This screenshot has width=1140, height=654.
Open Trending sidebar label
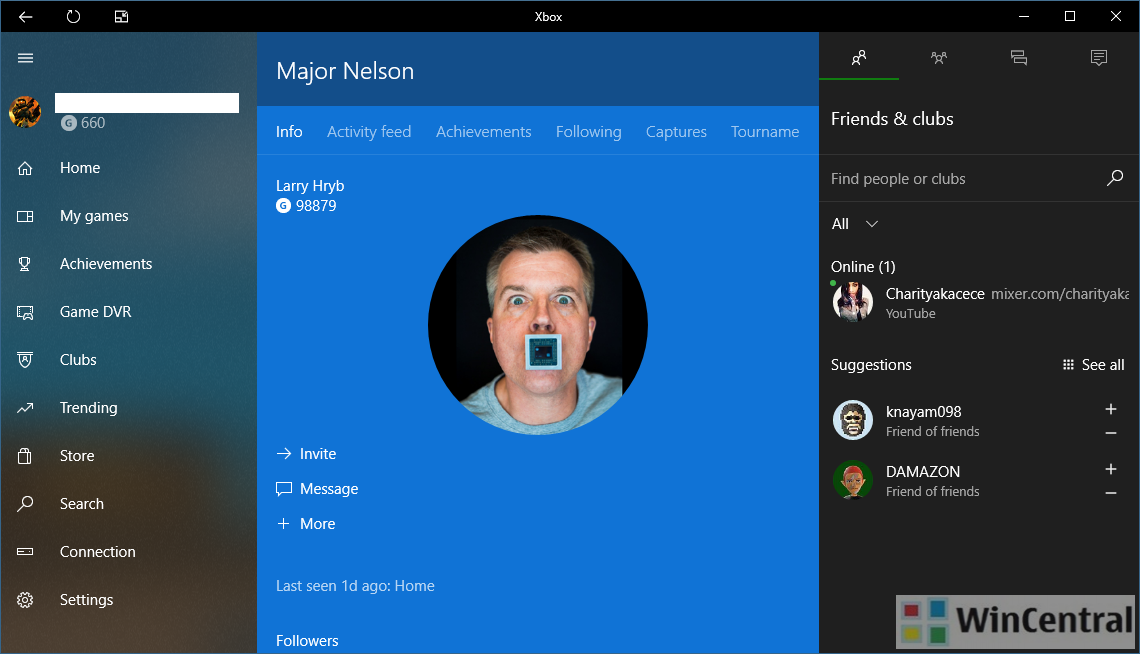pyautogui.click(x=89, y=408)
